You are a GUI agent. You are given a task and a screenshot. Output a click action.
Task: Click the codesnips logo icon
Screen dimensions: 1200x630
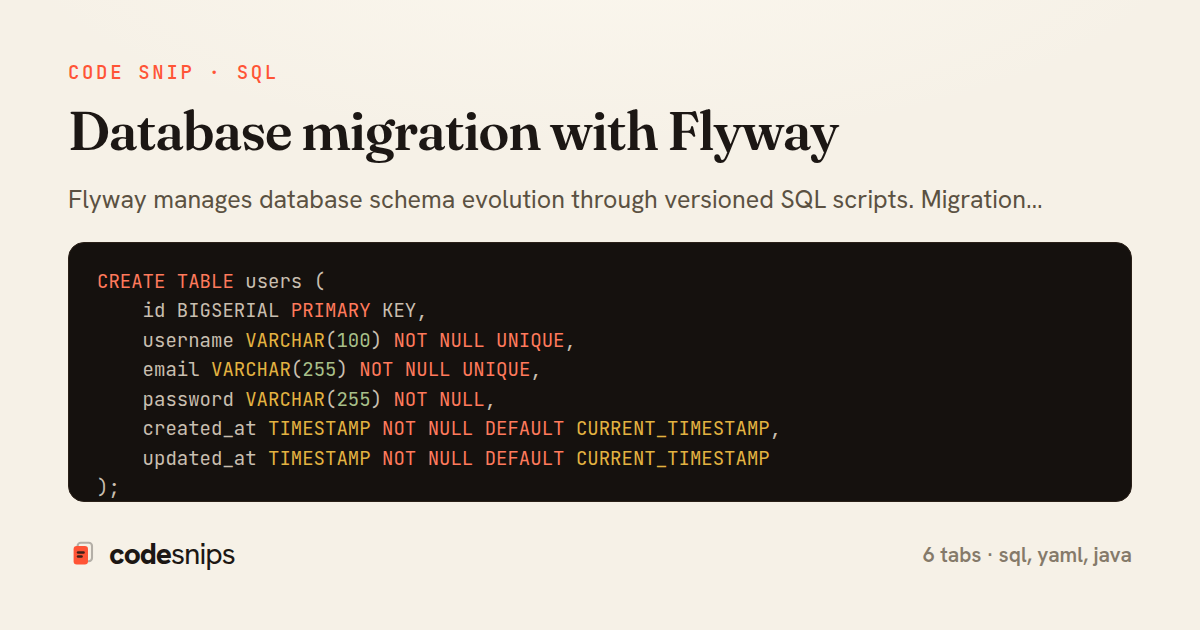pos(83,554)
